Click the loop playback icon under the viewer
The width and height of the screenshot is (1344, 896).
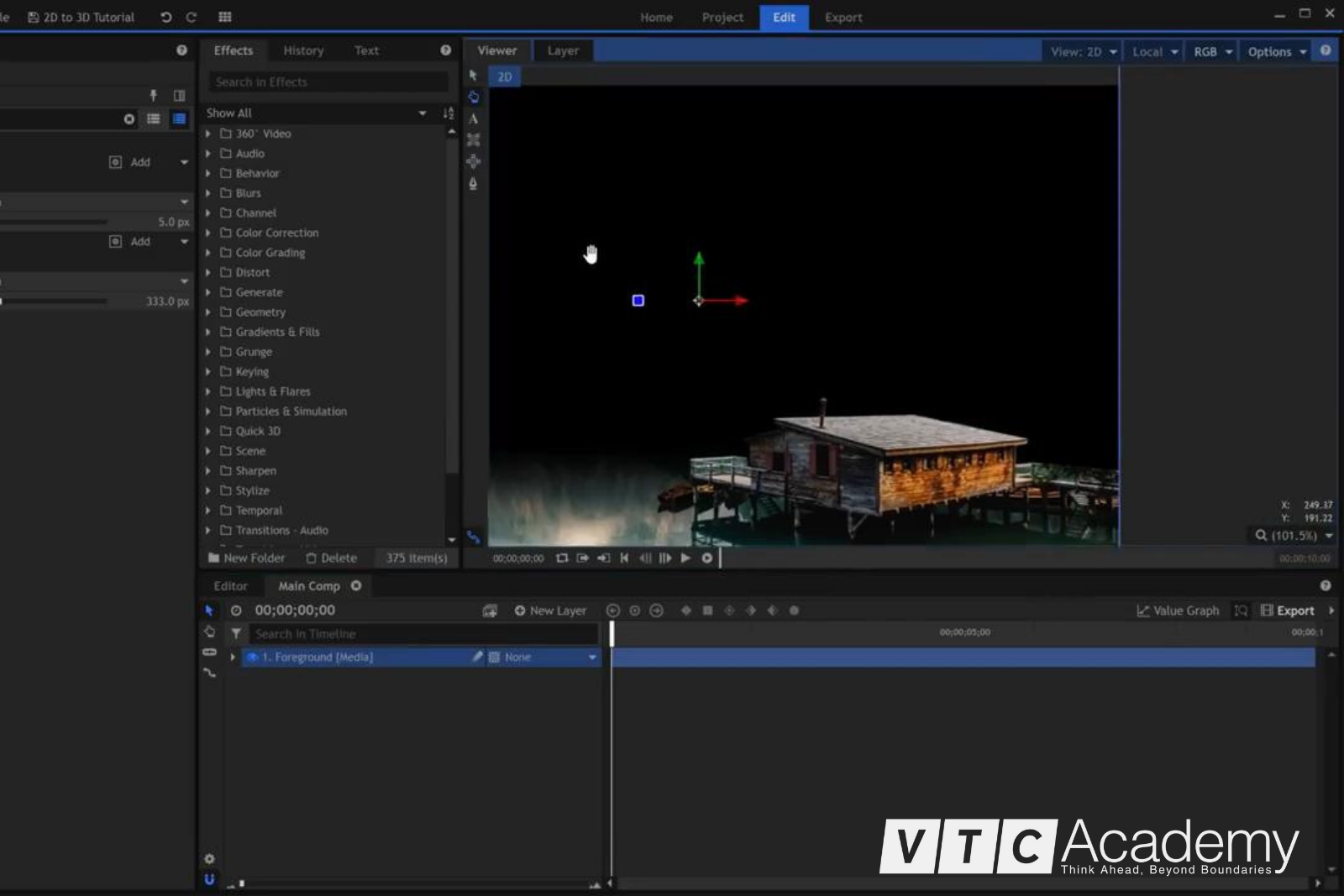pos(562,558)
